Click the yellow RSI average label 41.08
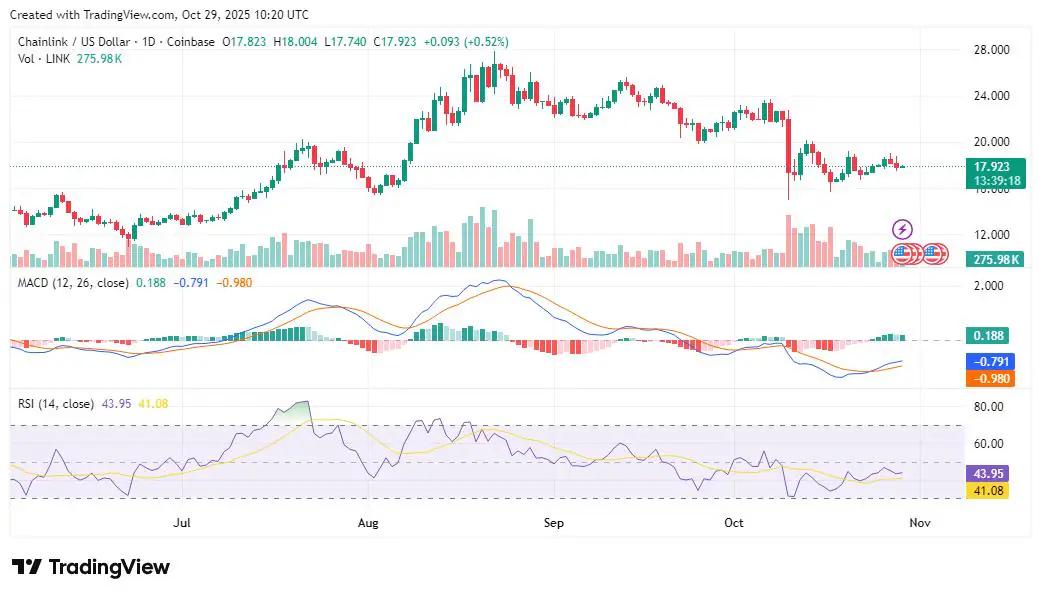This screenshot has height=597, width=1041. pyautogui.click(x=990, y=490)
